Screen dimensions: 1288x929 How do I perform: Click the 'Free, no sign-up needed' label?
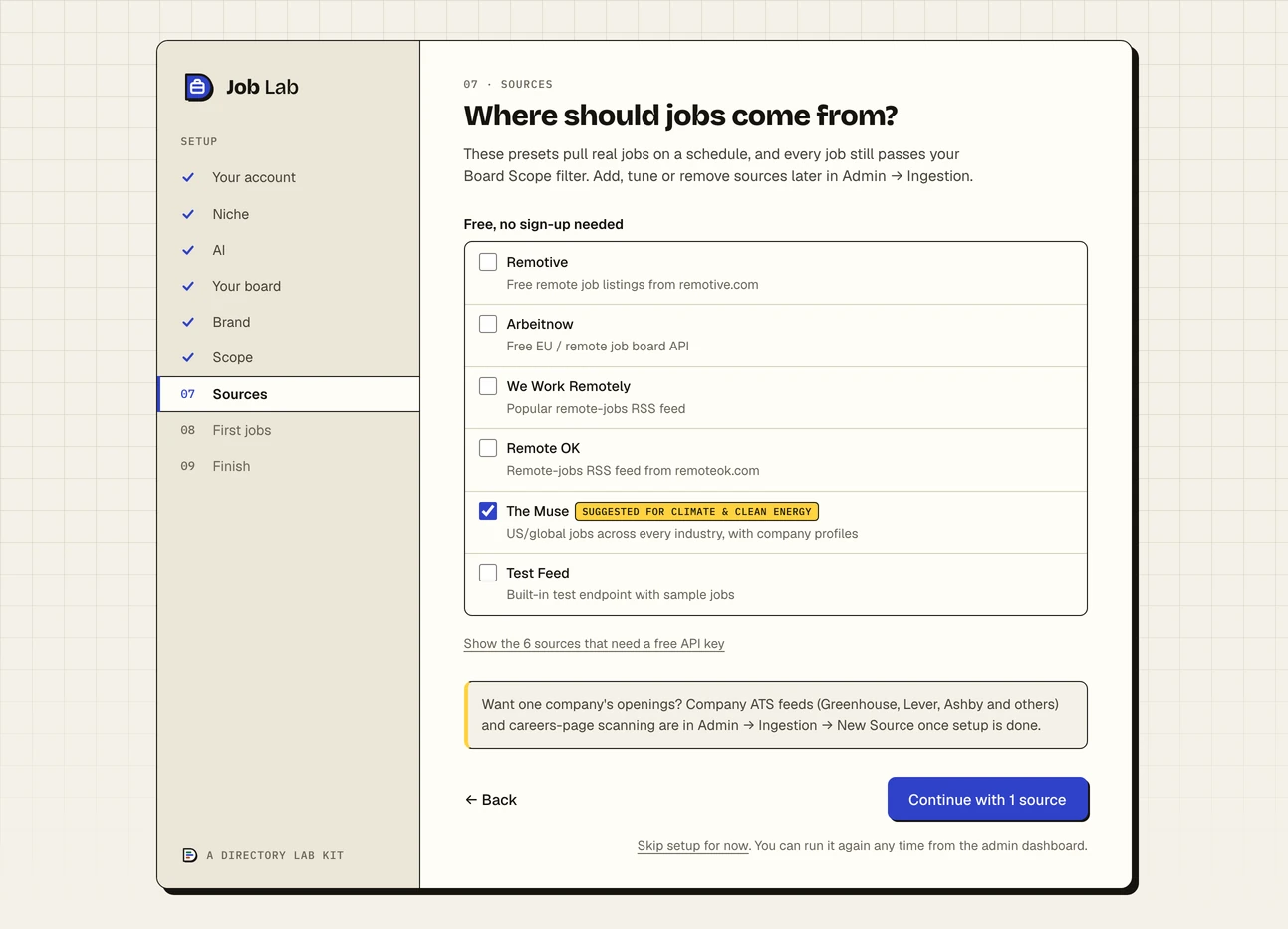coord(543,224)
